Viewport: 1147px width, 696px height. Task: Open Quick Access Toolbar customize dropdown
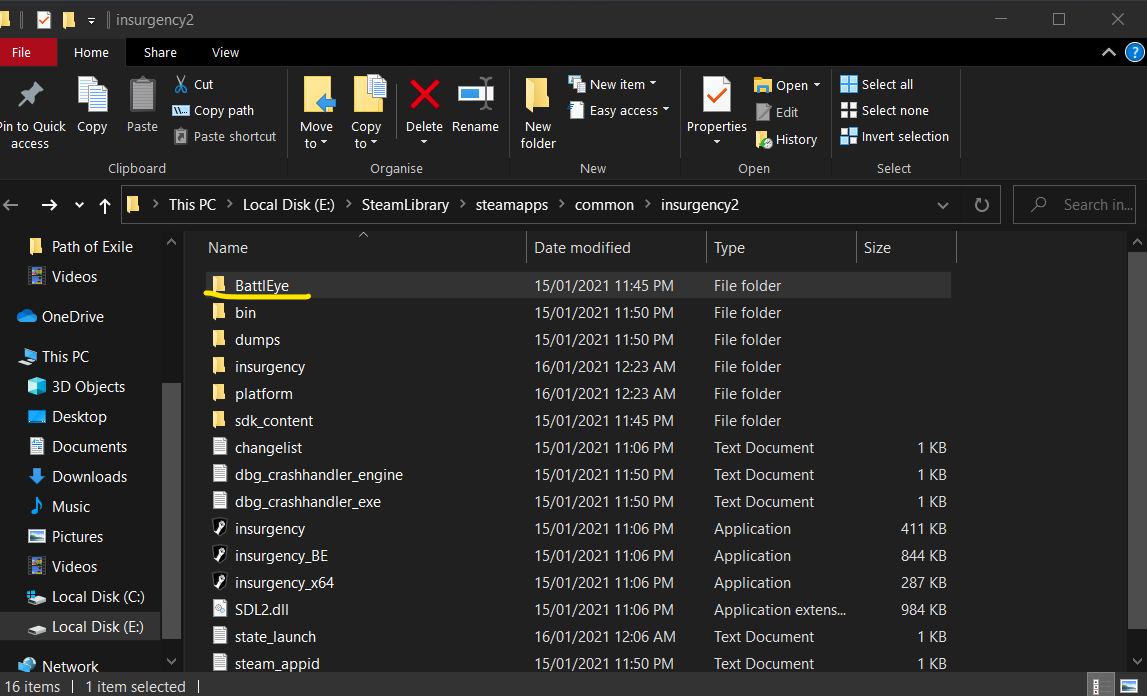tap(91, 20)
